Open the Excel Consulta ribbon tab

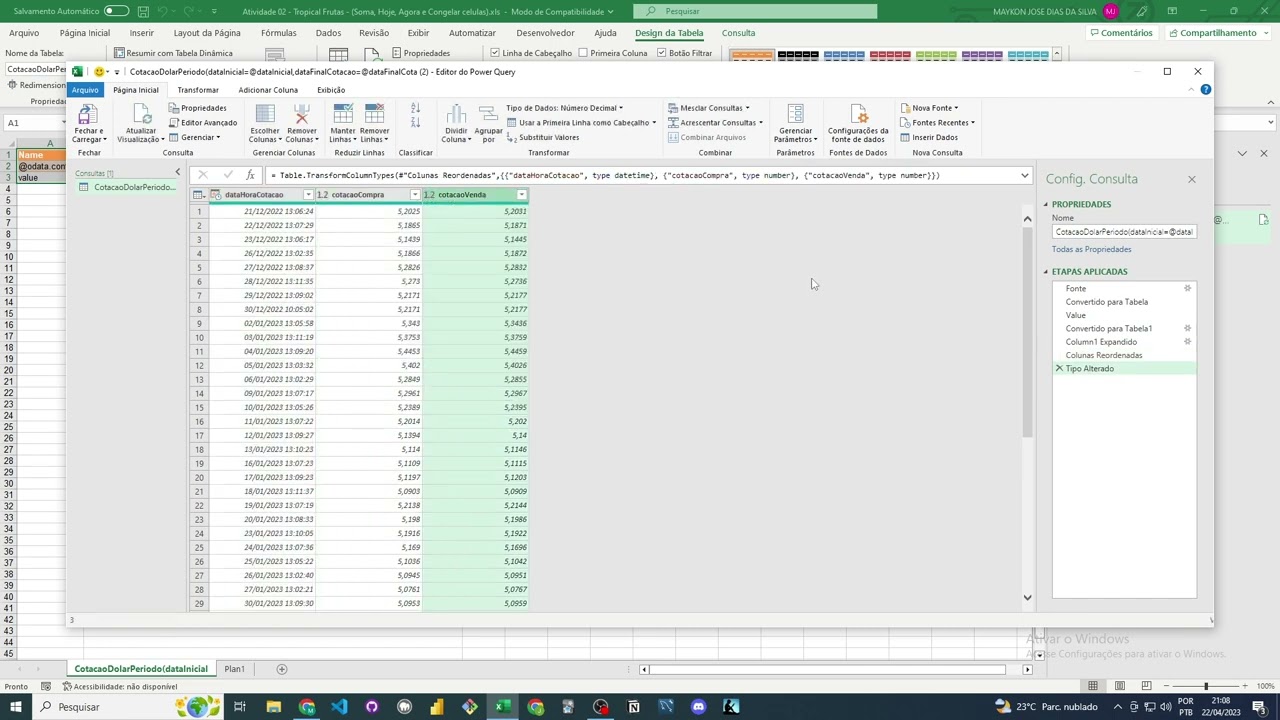[x=738, y=33]
